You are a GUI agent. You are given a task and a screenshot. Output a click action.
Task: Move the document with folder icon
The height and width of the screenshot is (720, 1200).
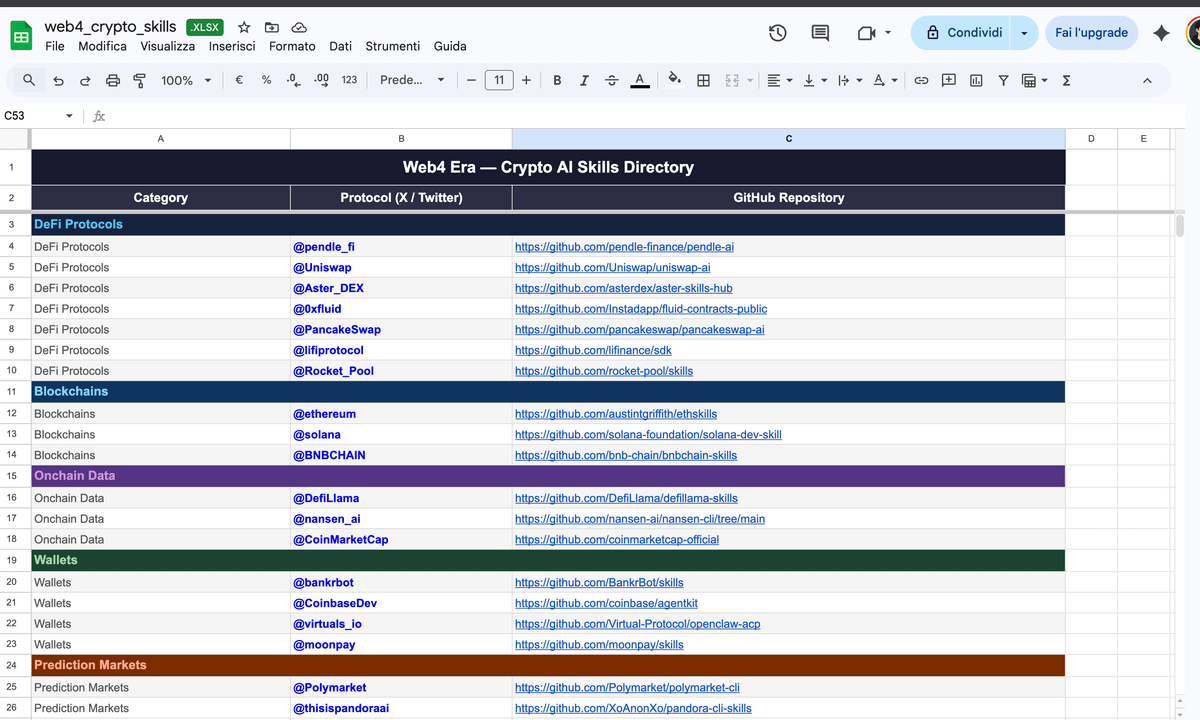click(x=272, y=27)
